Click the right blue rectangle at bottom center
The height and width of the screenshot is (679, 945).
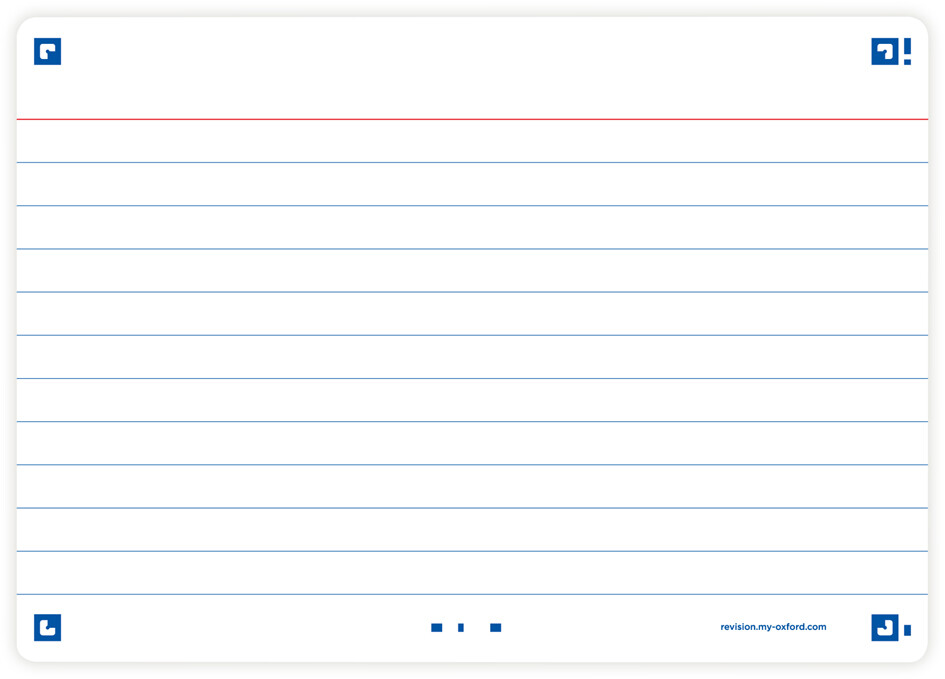495,628
